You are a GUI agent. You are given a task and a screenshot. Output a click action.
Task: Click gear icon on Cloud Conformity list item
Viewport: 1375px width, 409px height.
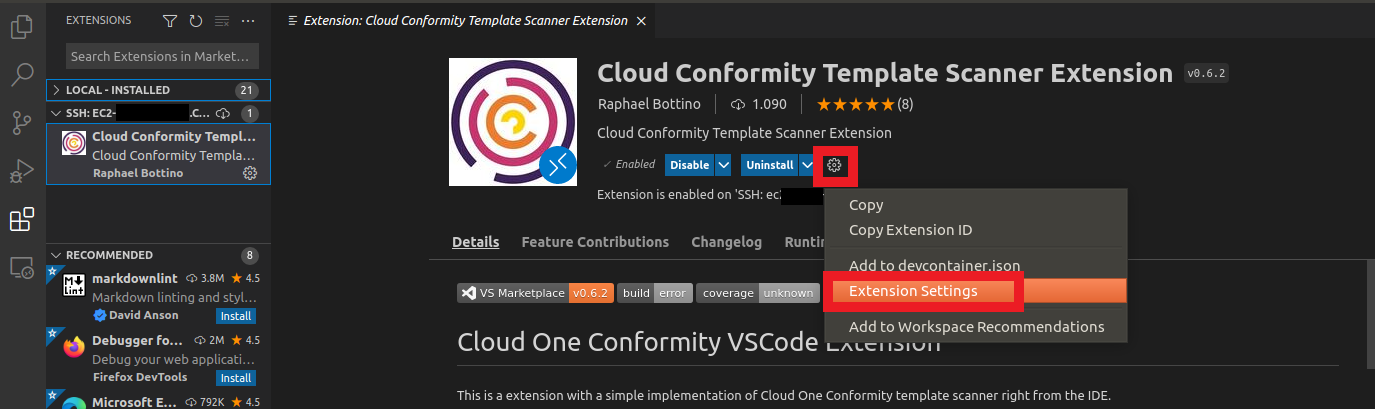[250, 173]
